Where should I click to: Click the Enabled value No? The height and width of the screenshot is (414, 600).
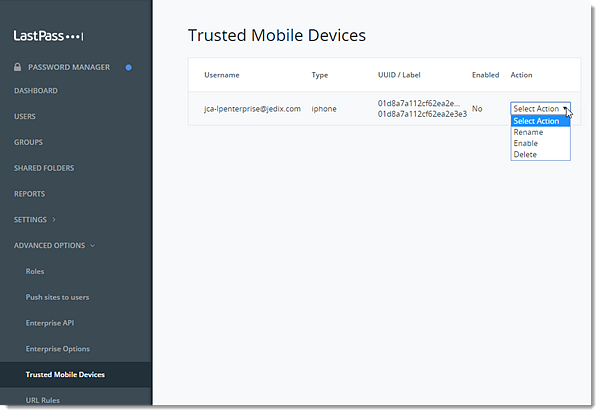pos(477,109)
